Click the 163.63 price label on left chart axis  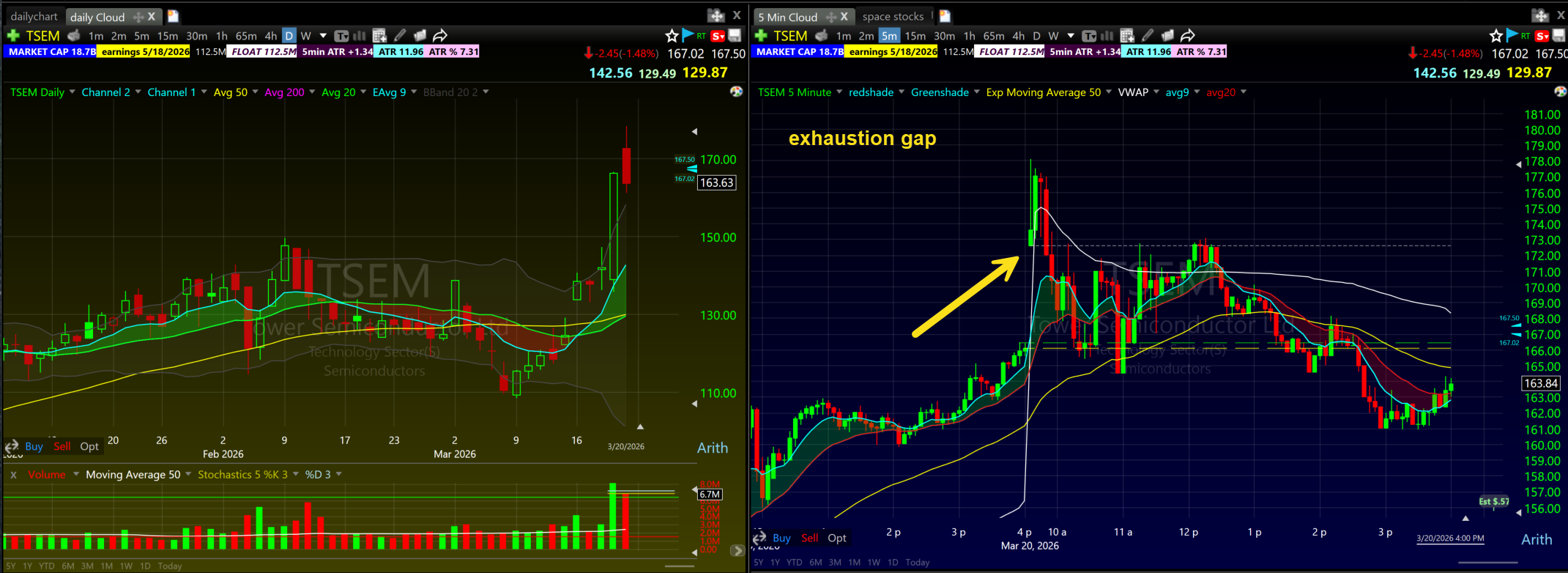tap(716, 182)
